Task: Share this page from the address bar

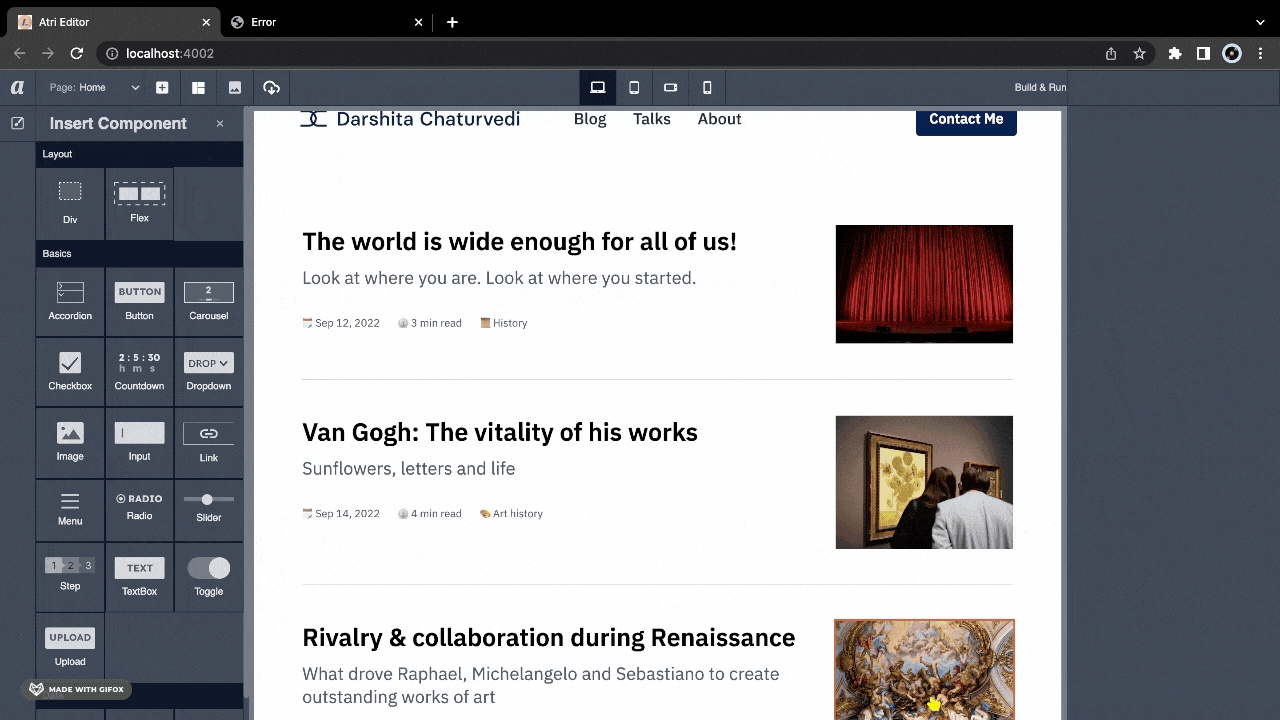Action: (x=1111, y=54)
